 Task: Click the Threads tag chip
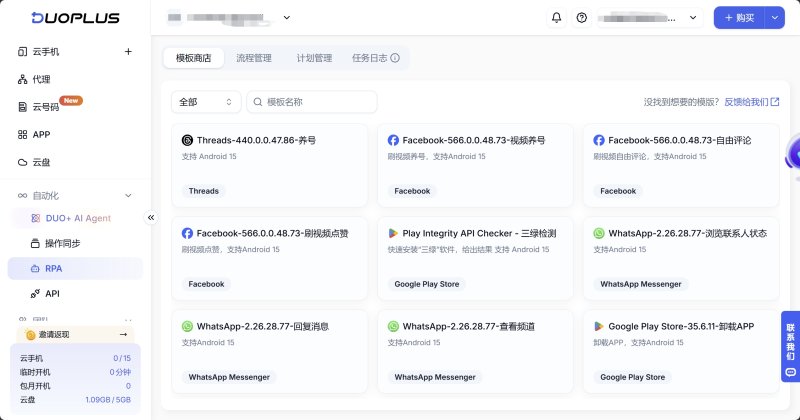204,191
